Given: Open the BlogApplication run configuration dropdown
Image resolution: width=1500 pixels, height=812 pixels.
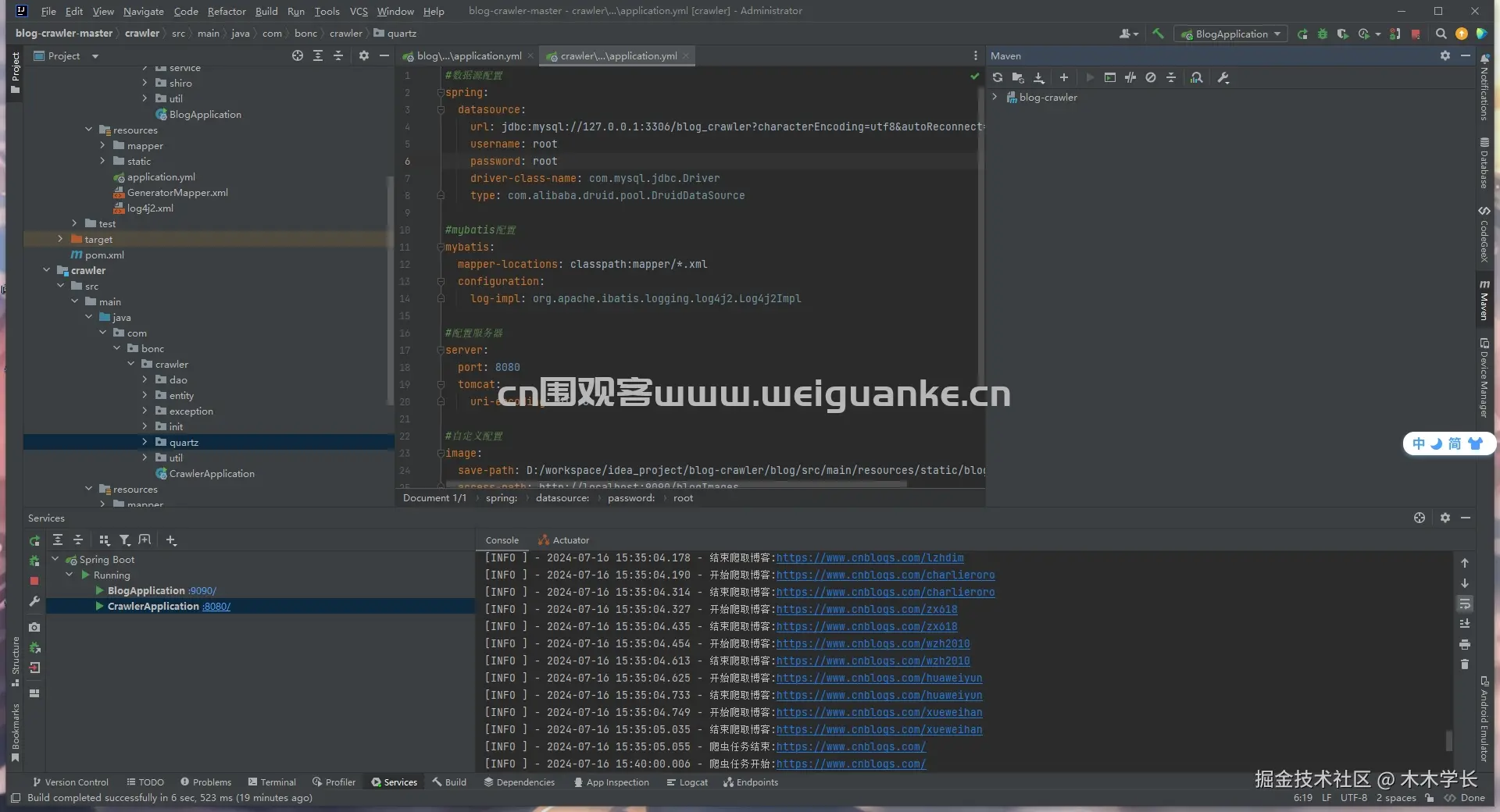Looking at the screenshot, I should click(x=1230, y=34).
